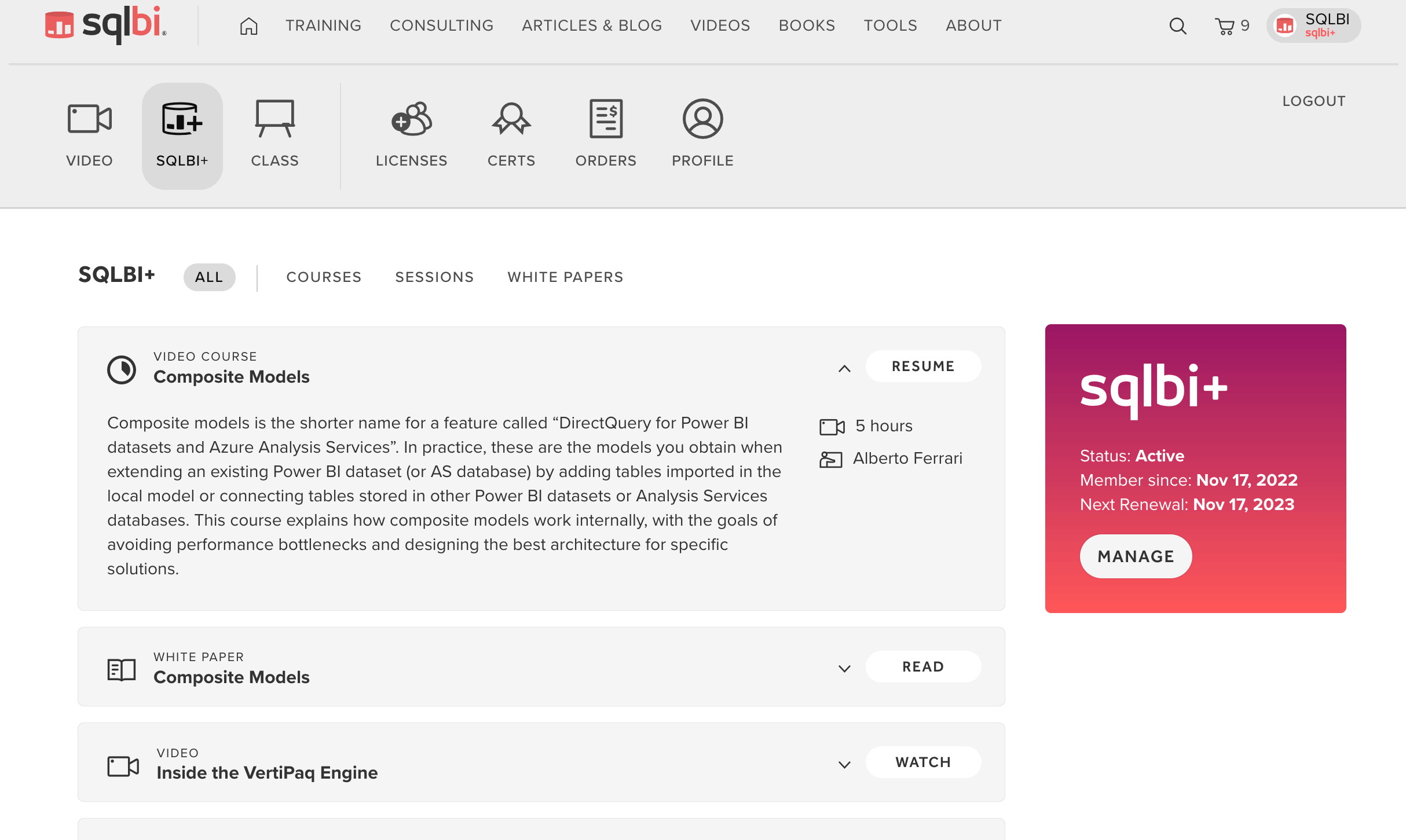Watch Inside the VertiPaq Engine video
This screenshot has height=840, width=1406.
tap(924, 762)
